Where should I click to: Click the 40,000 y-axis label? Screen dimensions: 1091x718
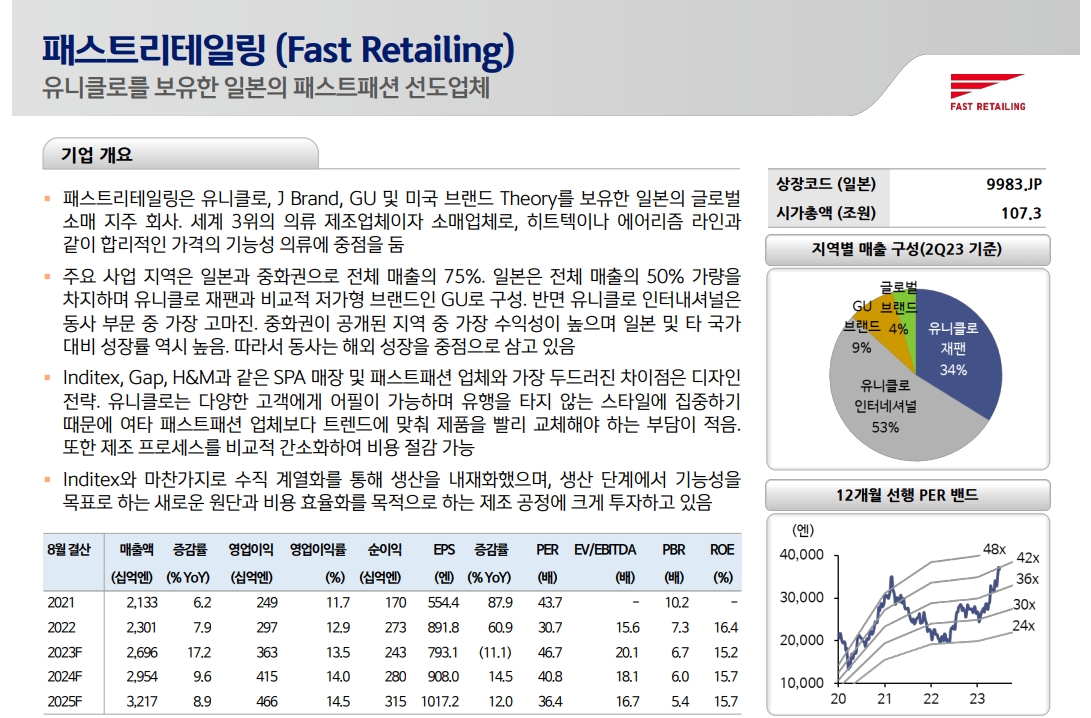click(802, 555)
